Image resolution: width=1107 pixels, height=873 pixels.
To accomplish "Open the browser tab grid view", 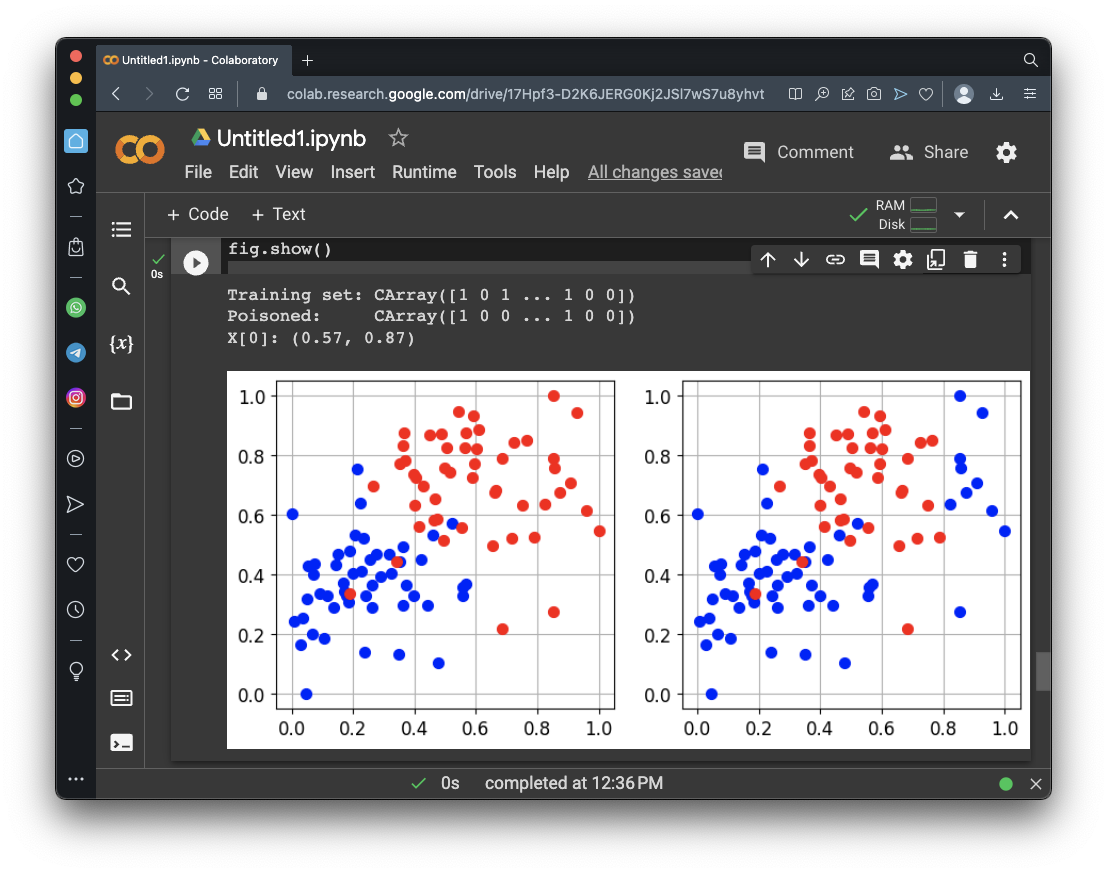I will (215, 94).
